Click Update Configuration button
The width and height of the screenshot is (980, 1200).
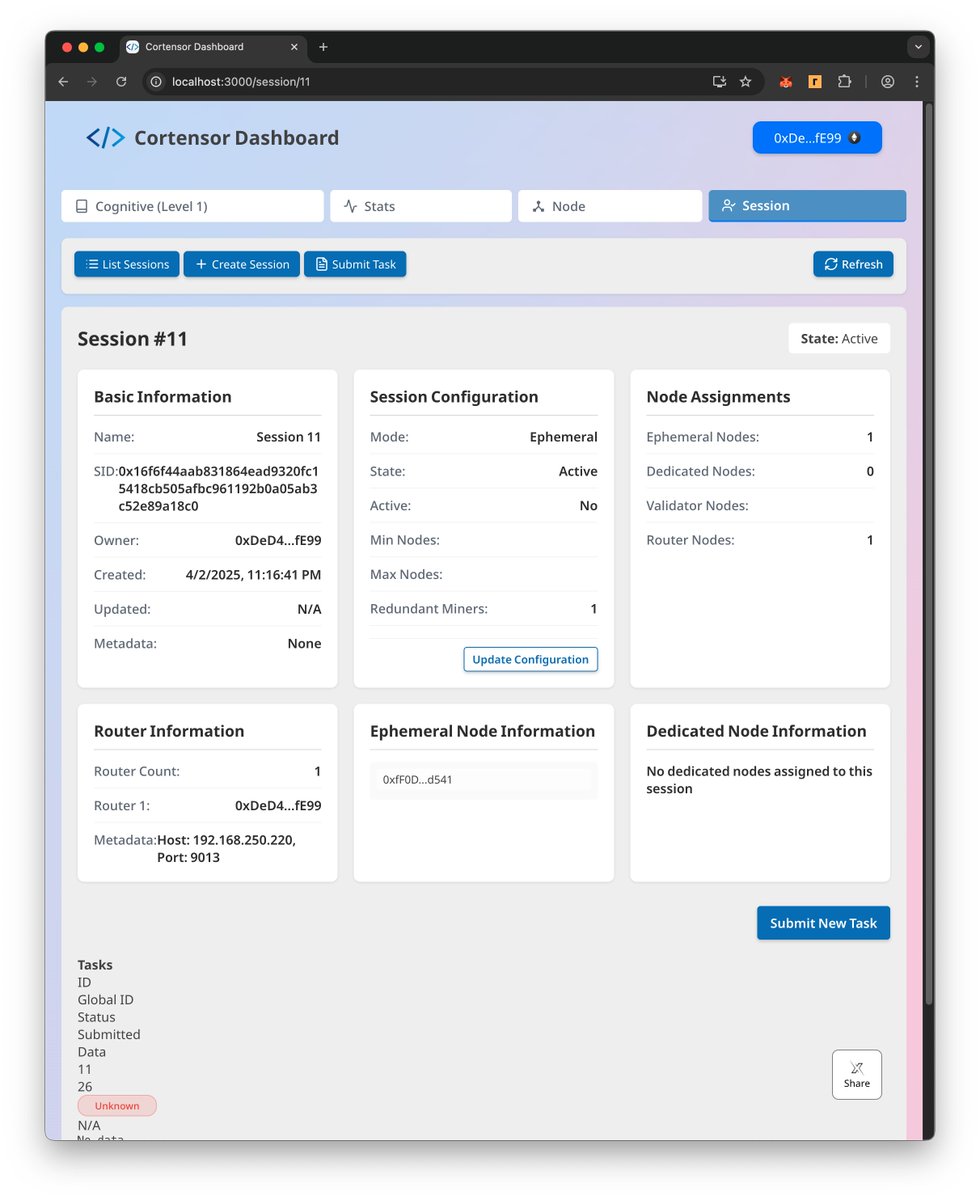530,659
